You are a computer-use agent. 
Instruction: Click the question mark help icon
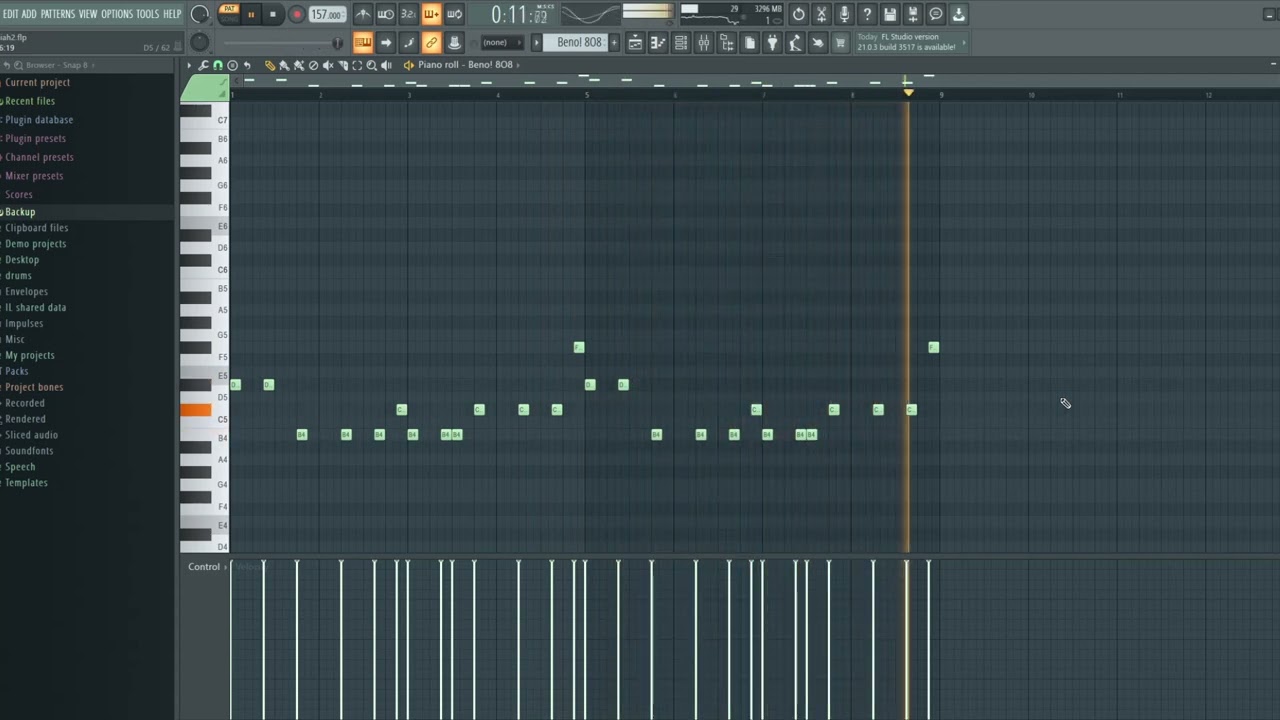[867, 14]
